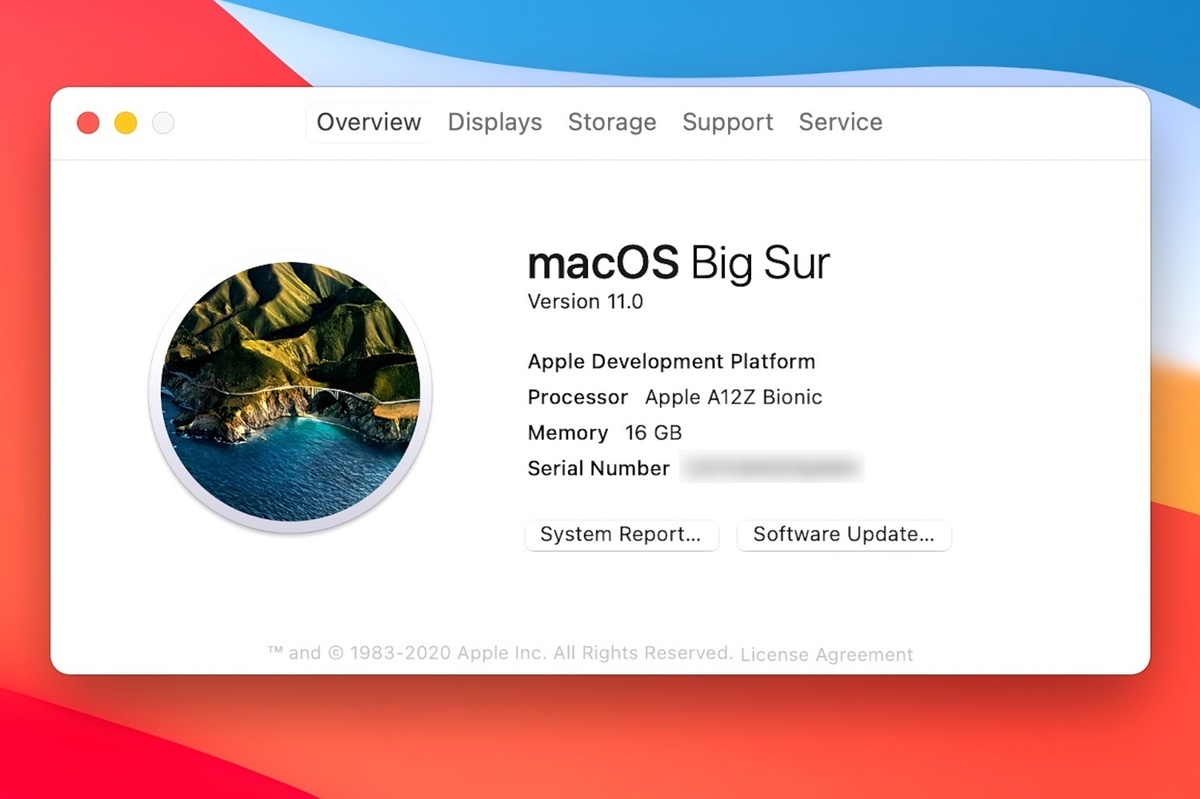The height and width of the screenshot is (799, 1200).
Task: Click the blurred serial number value
Action: pos(771,468)
